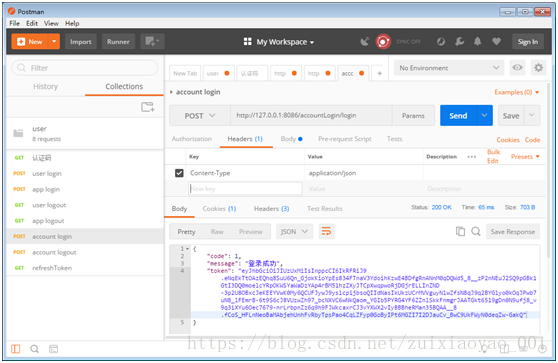This screenshot has width=558, height=363.
Task: Open the Test Results tab
Action: pyautogui.click(x=325, y=209)
